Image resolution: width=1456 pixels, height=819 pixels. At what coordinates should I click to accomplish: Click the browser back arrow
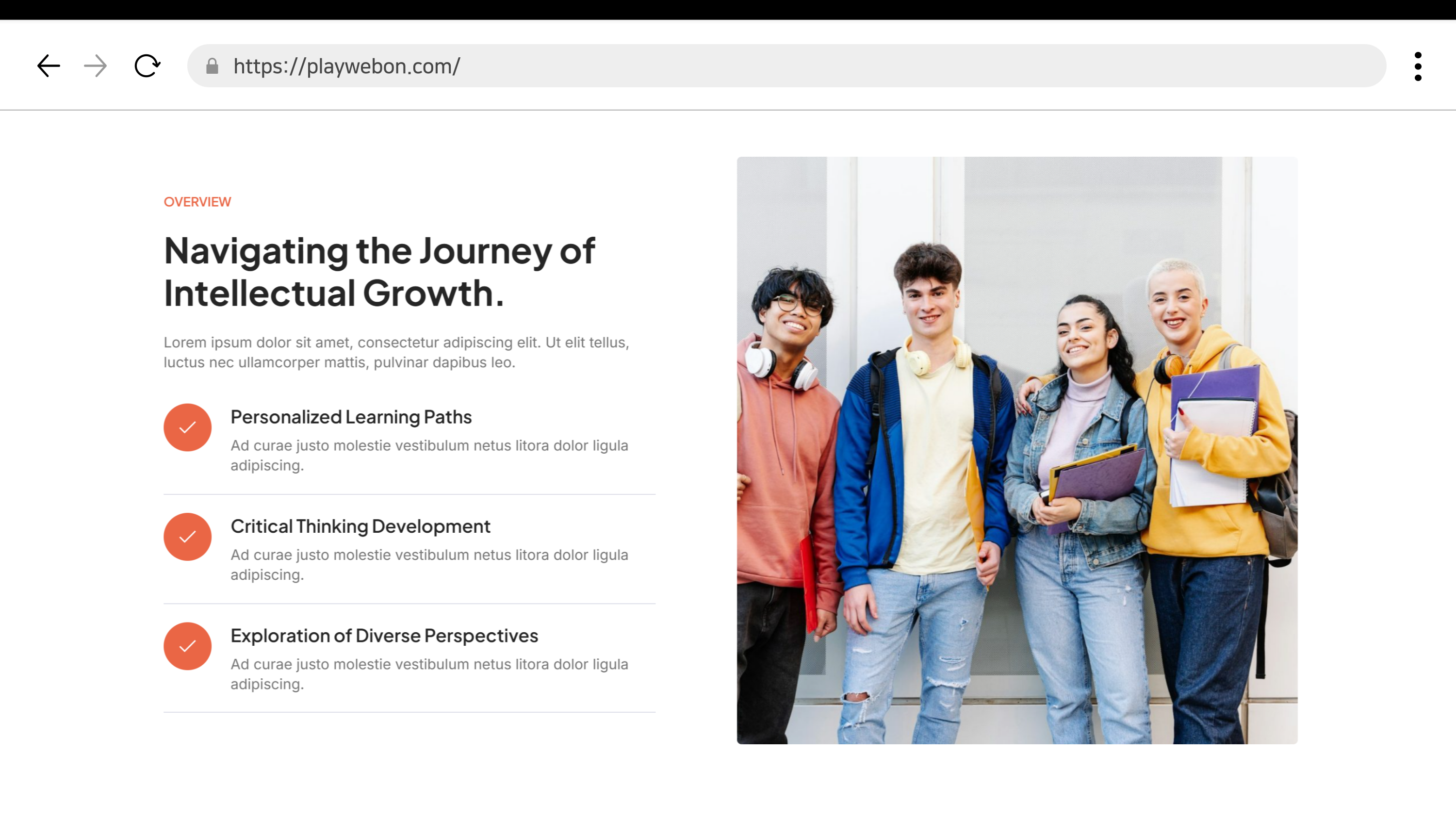[49, 66]
